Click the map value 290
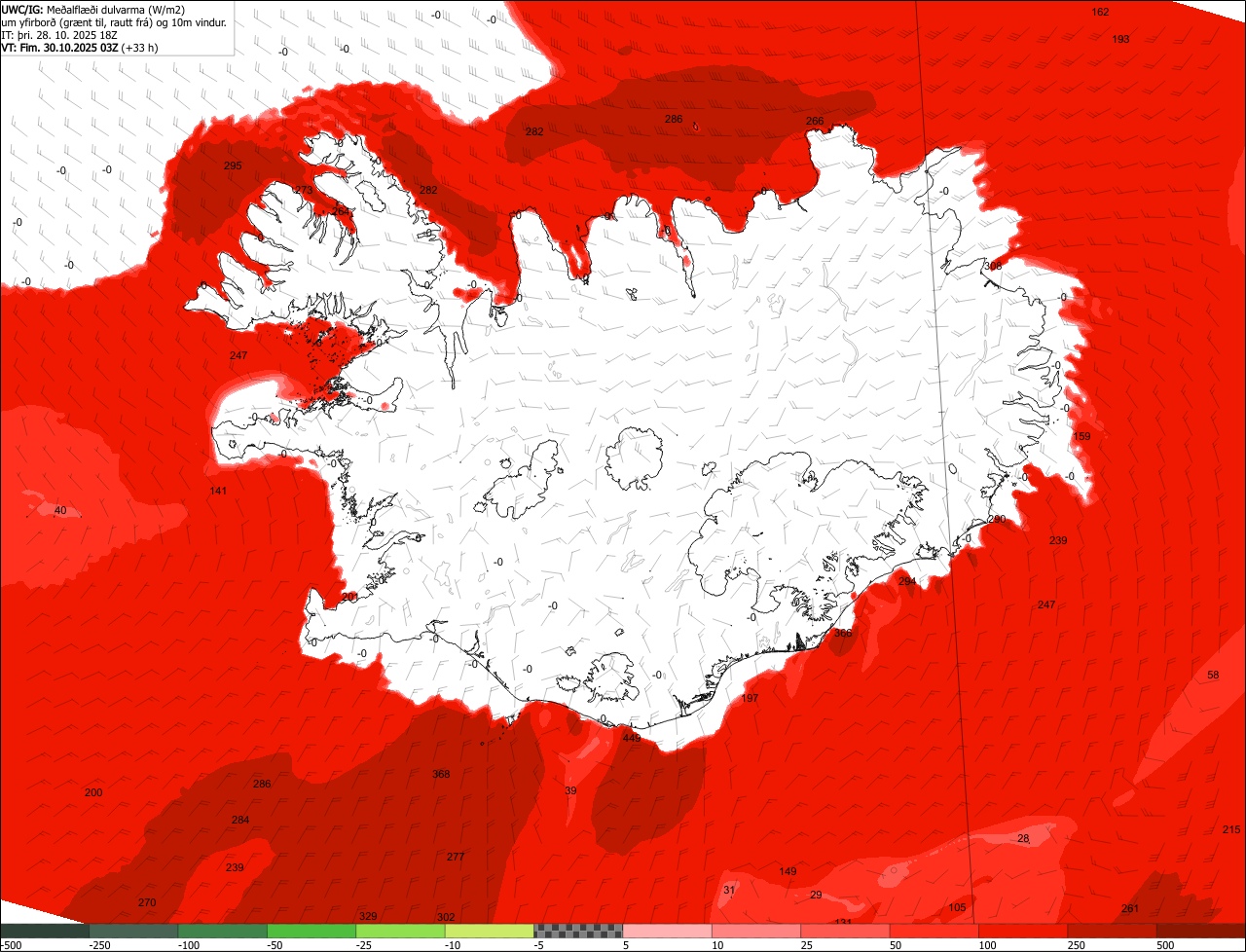Screen dimensions: 1246x952 point(996,519)
